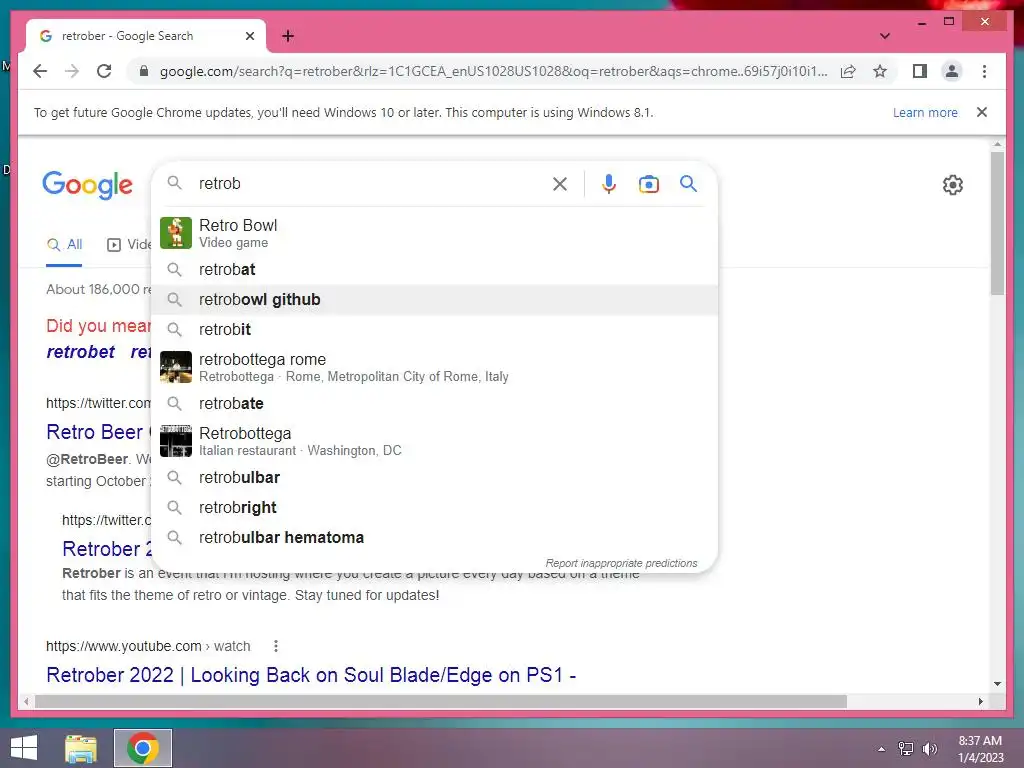The width and height of the screenshot is (1024, 768).
Task: Click the retrobottega rome thumbnail
Action: click(176, 367)
